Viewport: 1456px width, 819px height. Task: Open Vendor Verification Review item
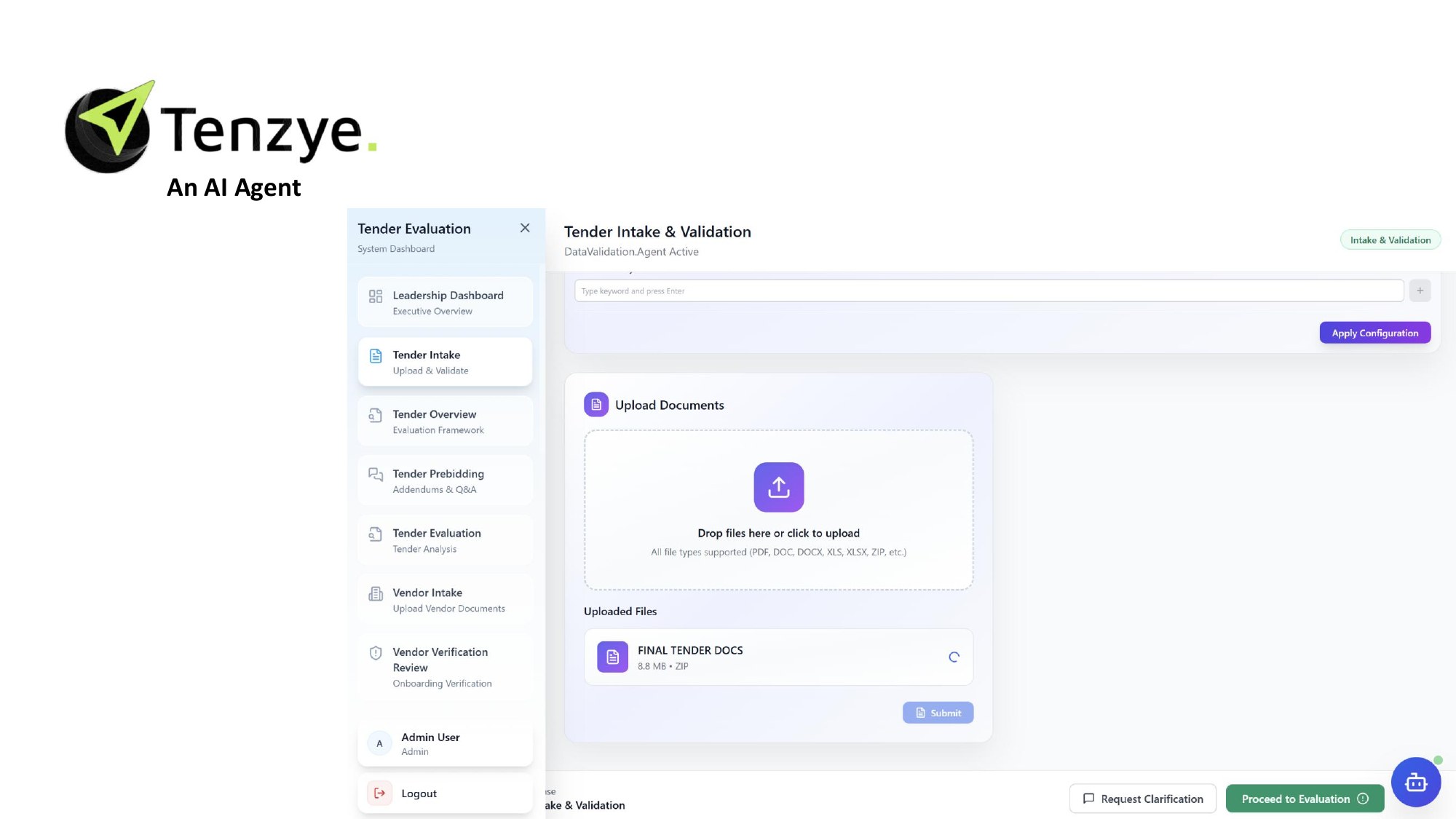[445, 668]
